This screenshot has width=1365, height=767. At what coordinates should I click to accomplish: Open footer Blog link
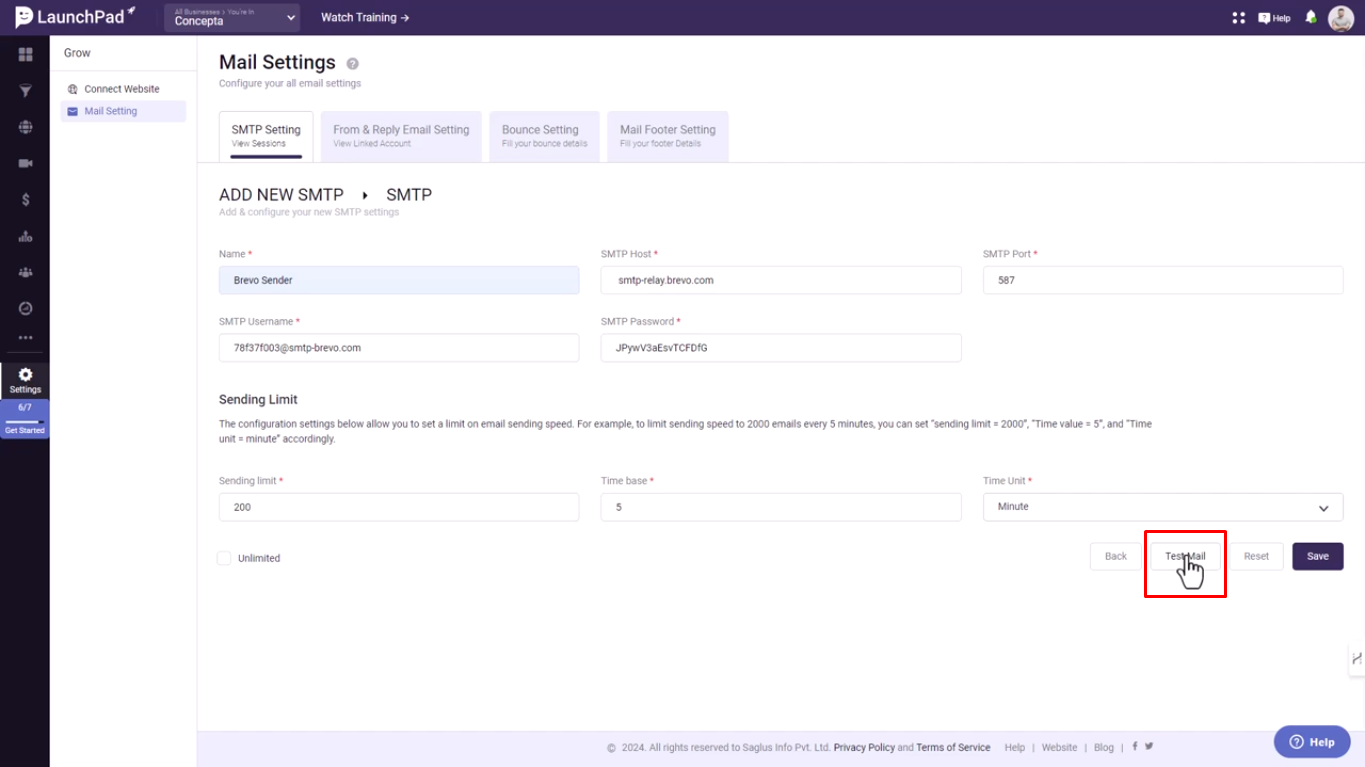(x=1104, y=747)
